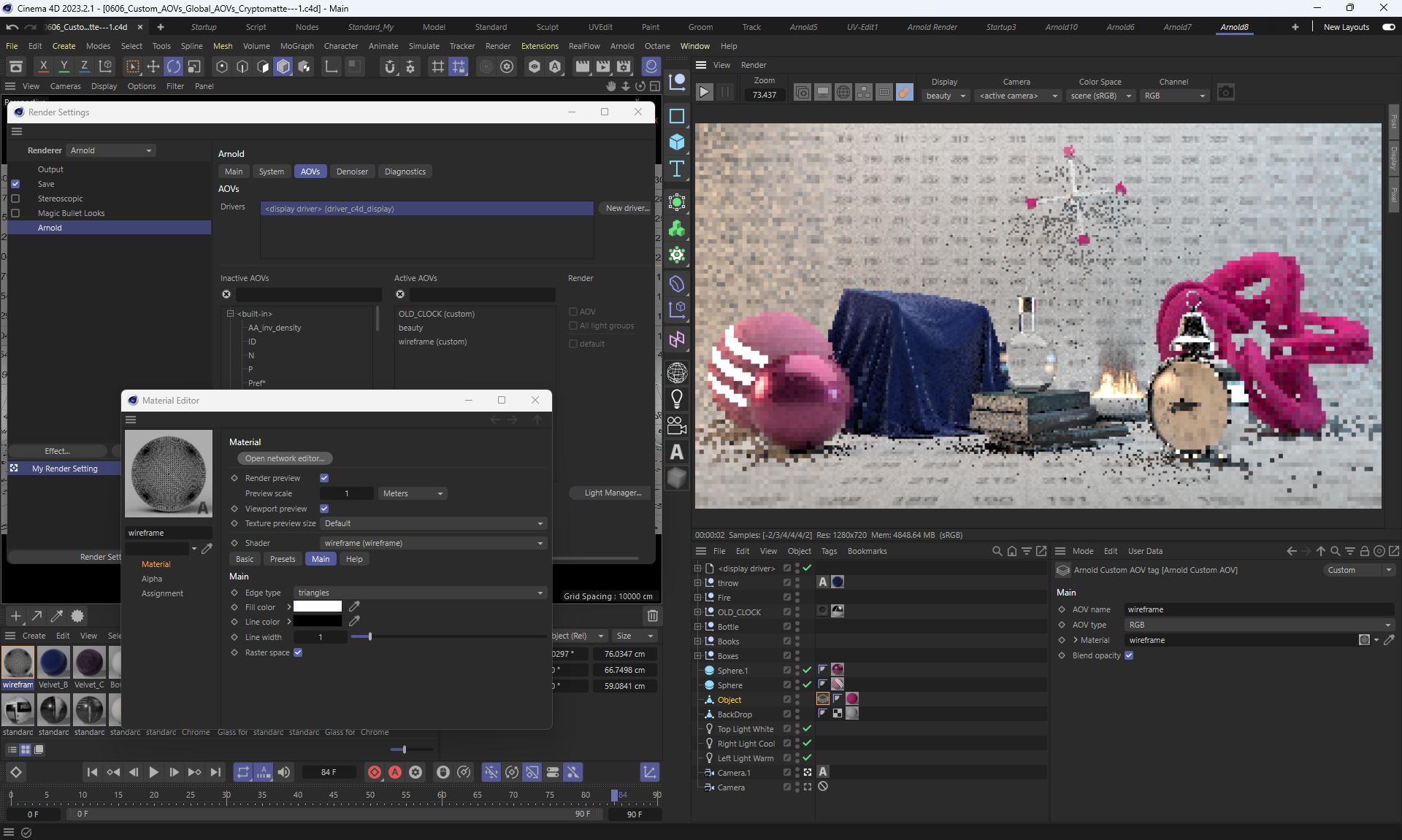Screen dimensions: 1402x840
Task: Click the Arnold IPR play render button
Action: tap(704, 92)
